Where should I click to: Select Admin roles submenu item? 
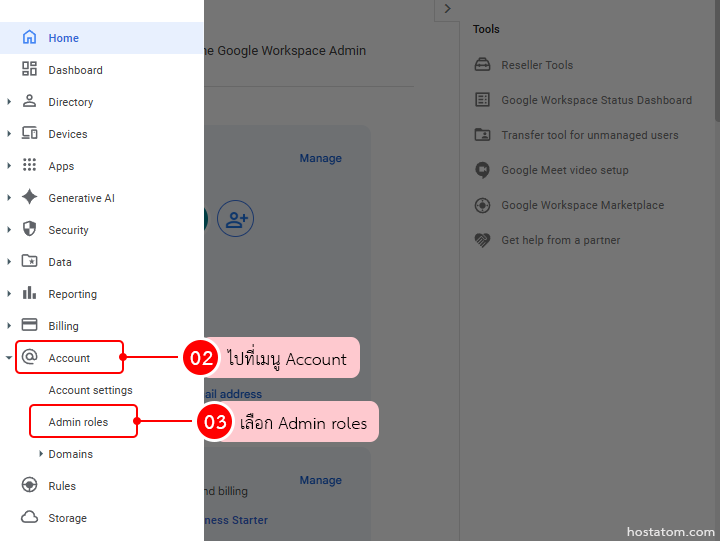tap(79, 422)
